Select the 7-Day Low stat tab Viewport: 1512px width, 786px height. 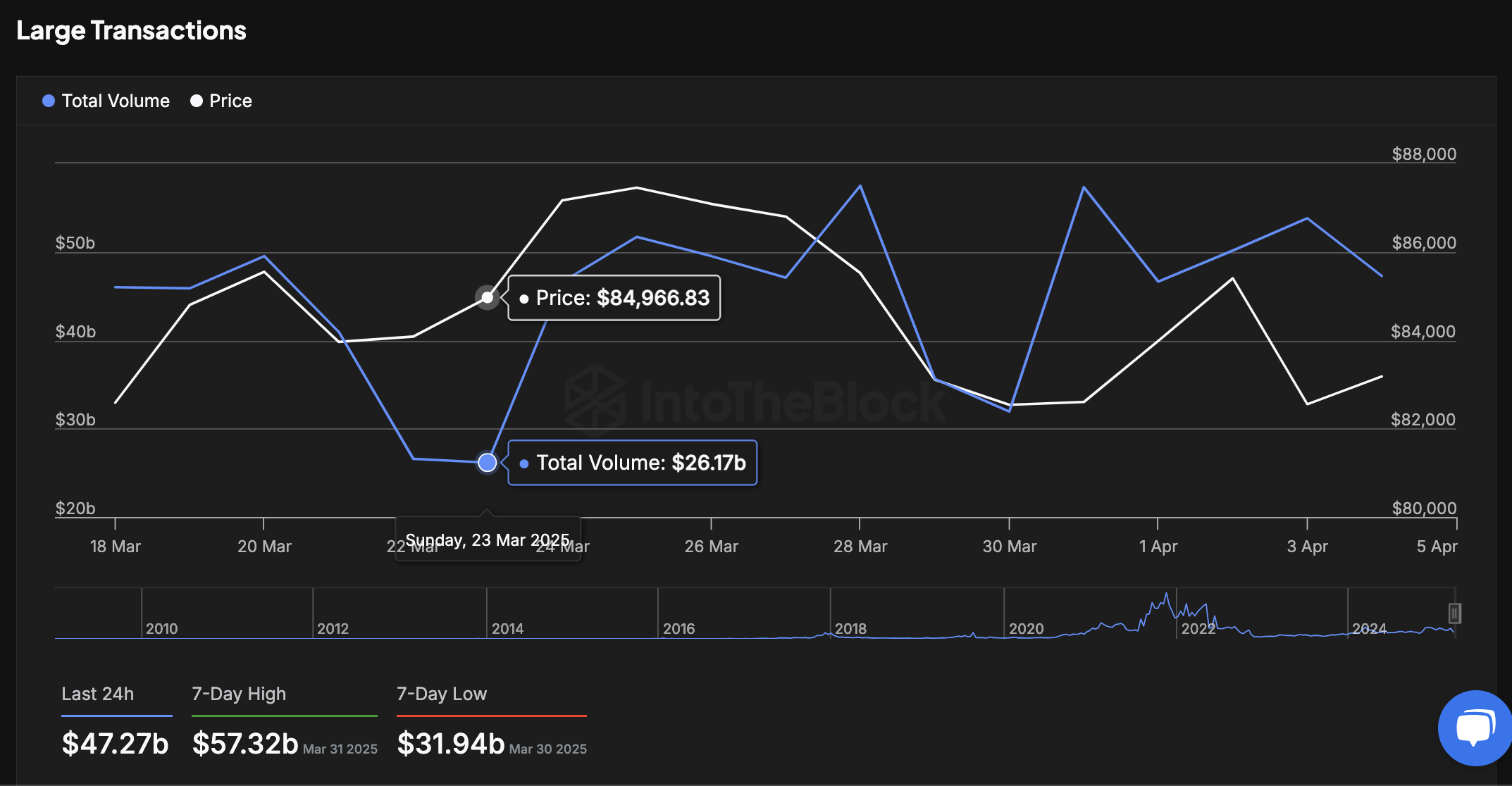pos(442,694)
